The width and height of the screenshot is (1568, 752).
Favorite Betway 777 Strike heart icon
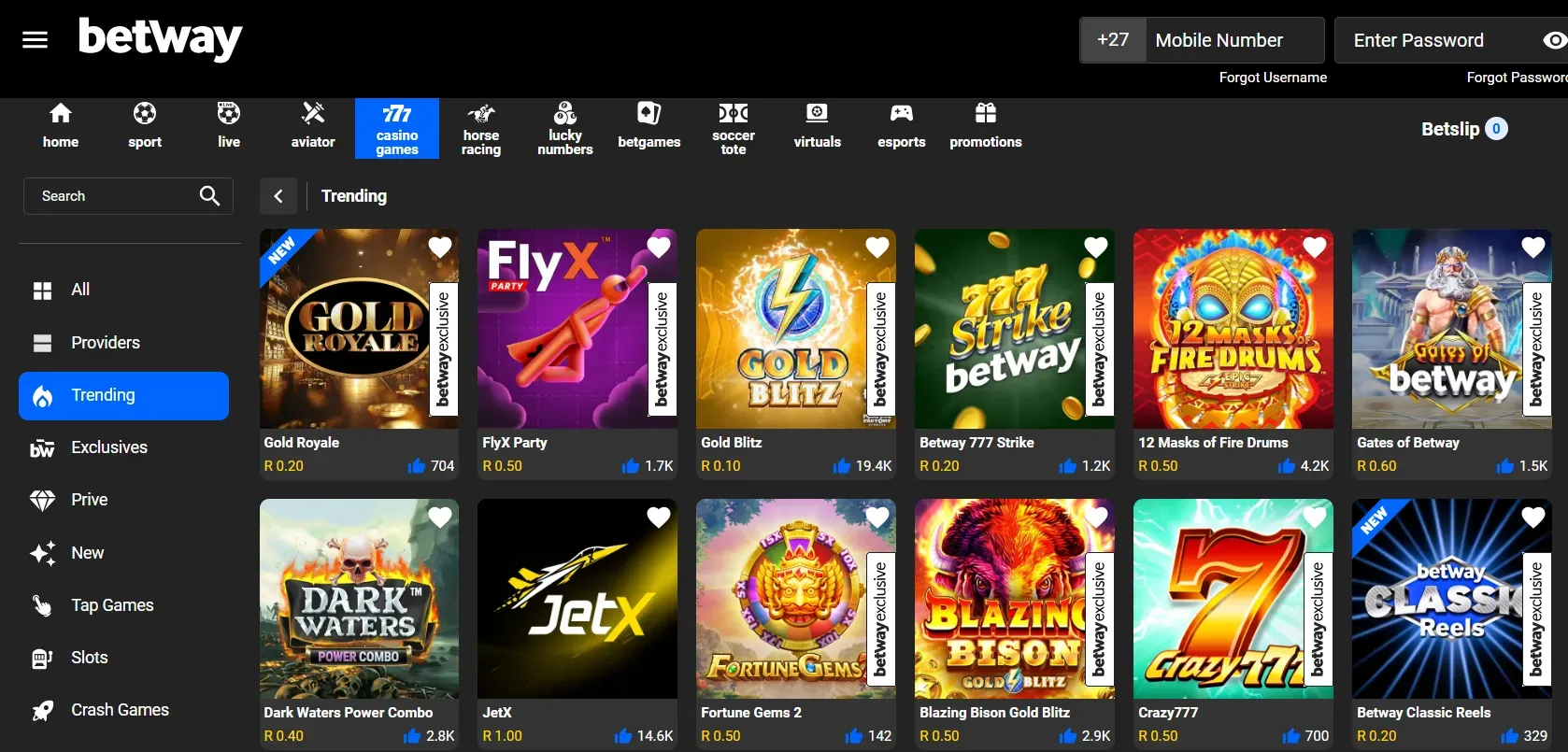[1096, 248]
